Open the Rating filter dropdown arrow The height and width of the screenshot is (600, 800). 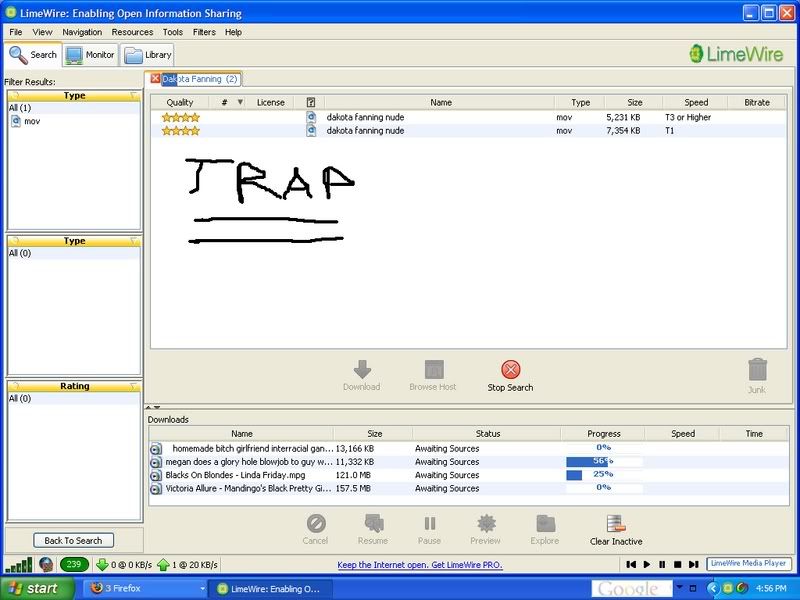[134, 386]
